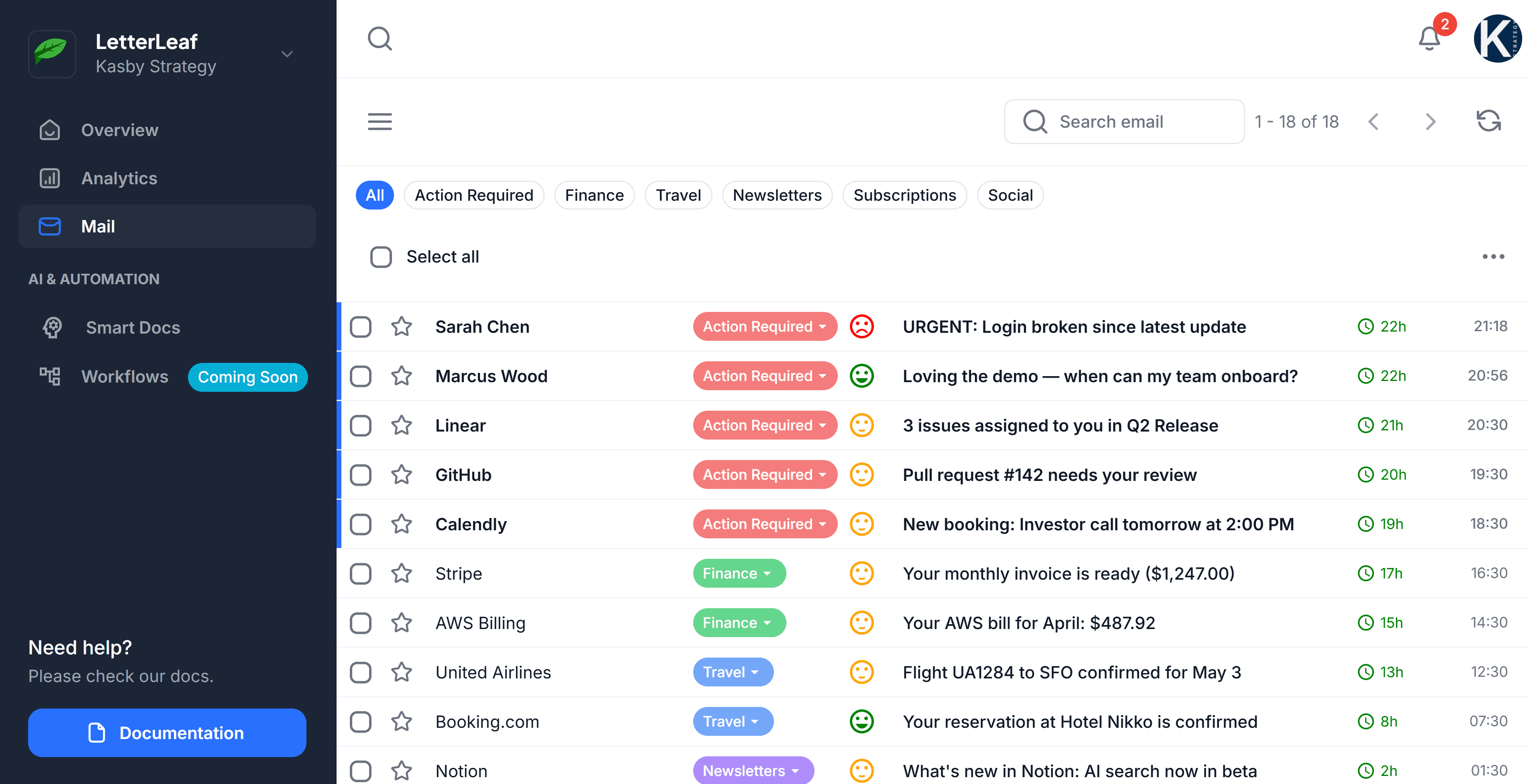Screen dimensions: 1529x784
Task: Filter by Social category
Action: [1010, 195]
